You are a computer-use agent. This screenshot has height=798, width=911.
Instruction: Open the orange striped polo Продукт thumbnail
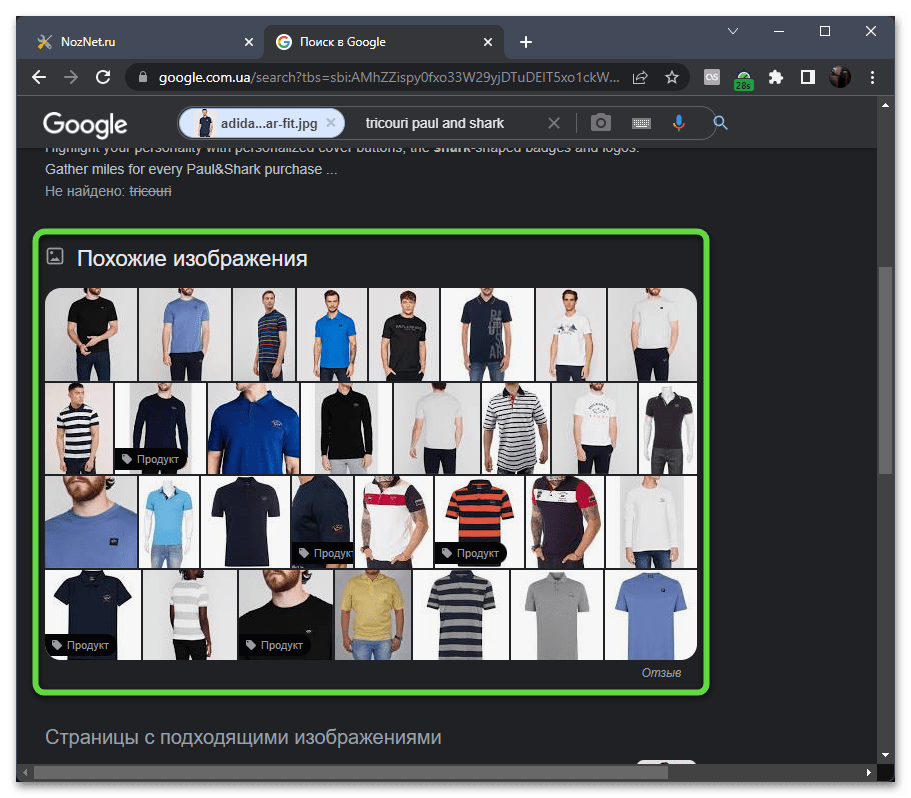click(x=479, y=522)
